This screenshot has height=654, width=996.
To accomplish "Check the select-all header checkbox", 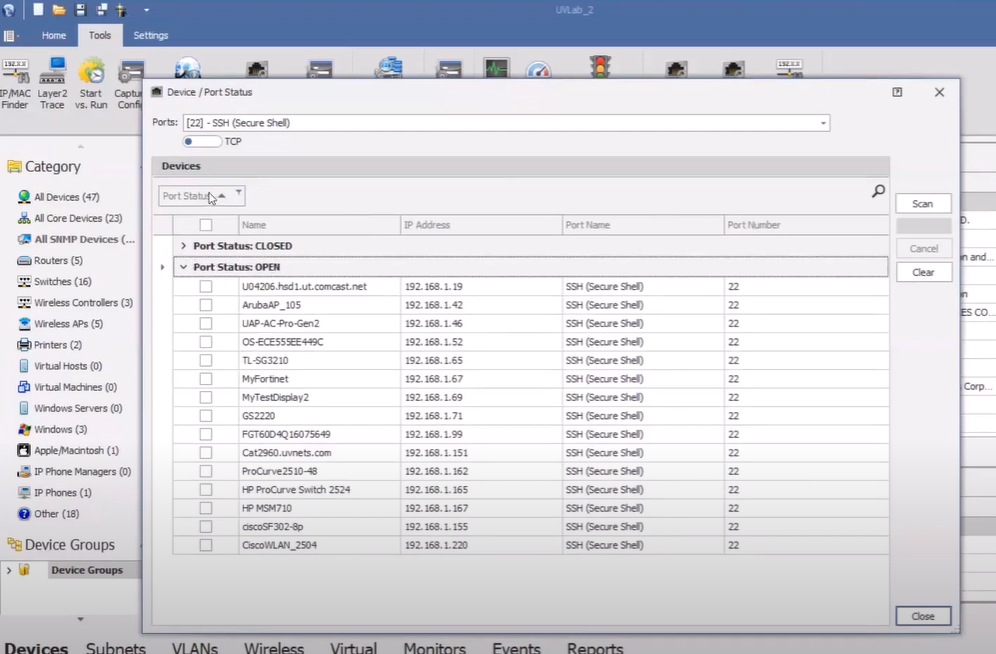I will (x=206, y=225).
